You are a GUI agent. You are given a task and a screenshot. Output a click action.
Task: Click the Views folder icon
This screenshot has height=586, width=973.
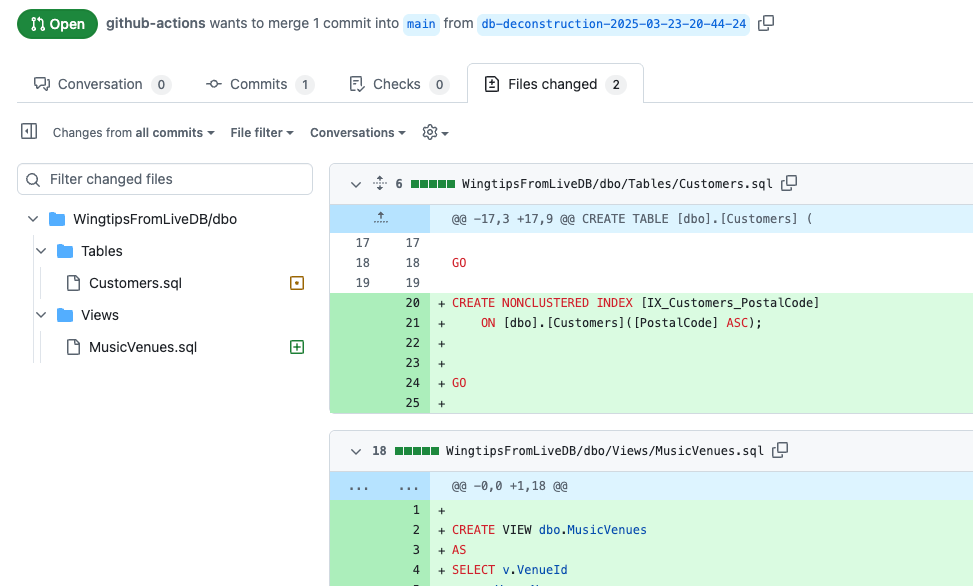65,315
